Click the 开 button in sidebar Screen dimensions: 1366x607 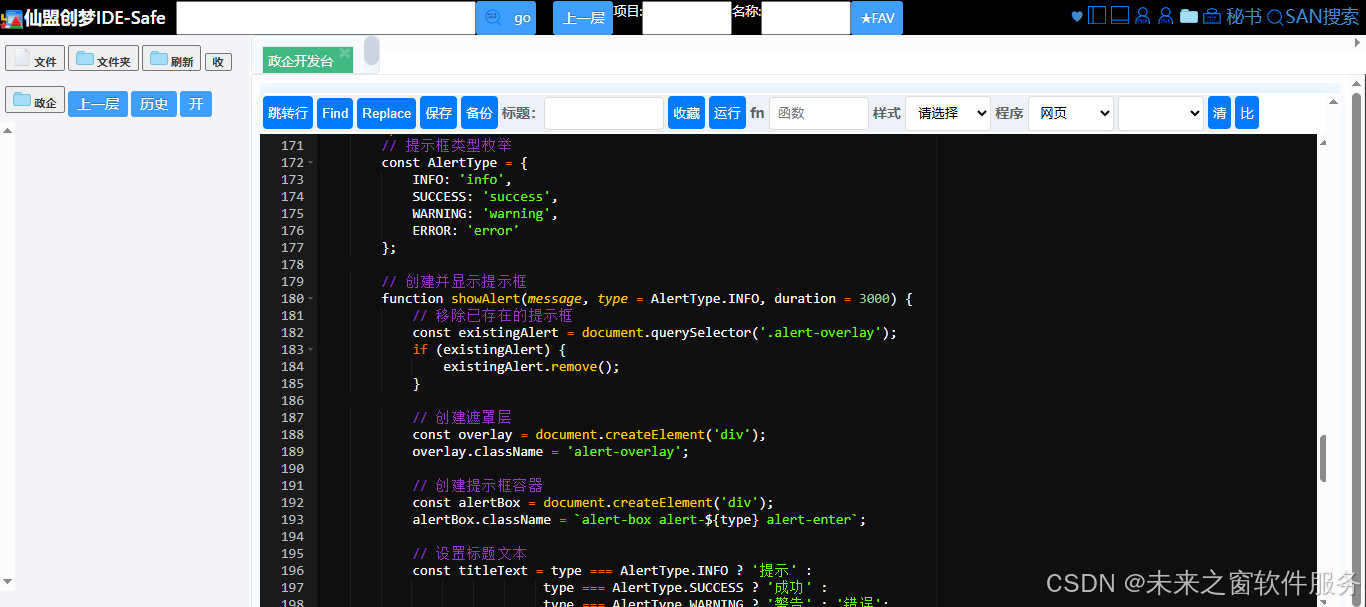(196, 104)
